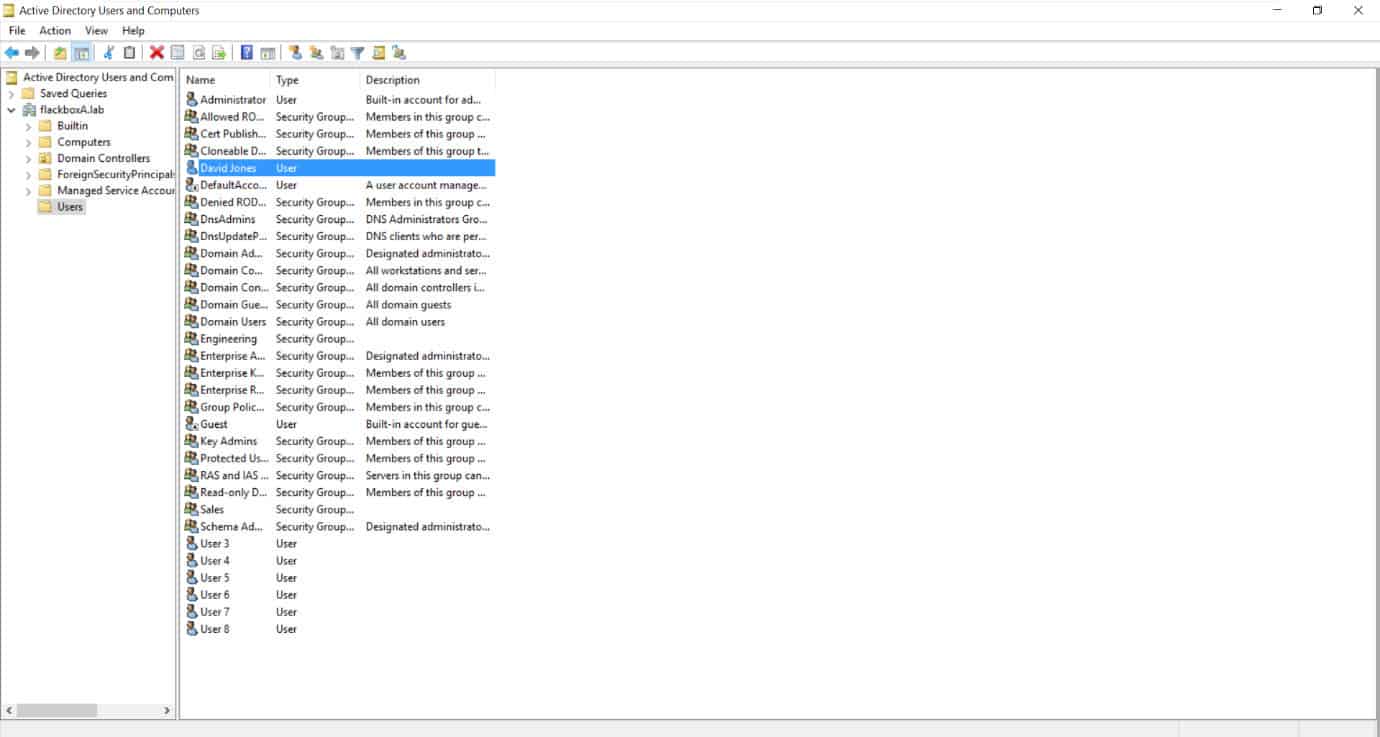The image size is (1380, 737).
Task: Create a new group with the toolbar icon
Action: pyautogui.click(x=316, y=53)
